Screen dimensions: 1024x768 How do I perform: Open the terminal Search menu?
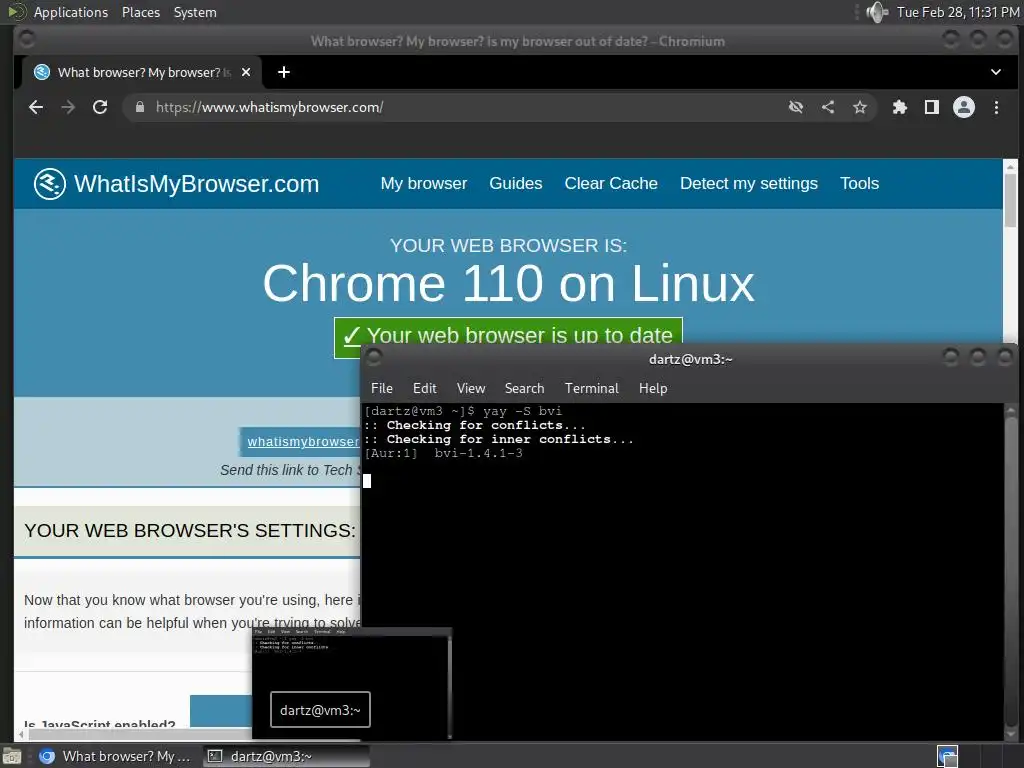click(524, 389)
